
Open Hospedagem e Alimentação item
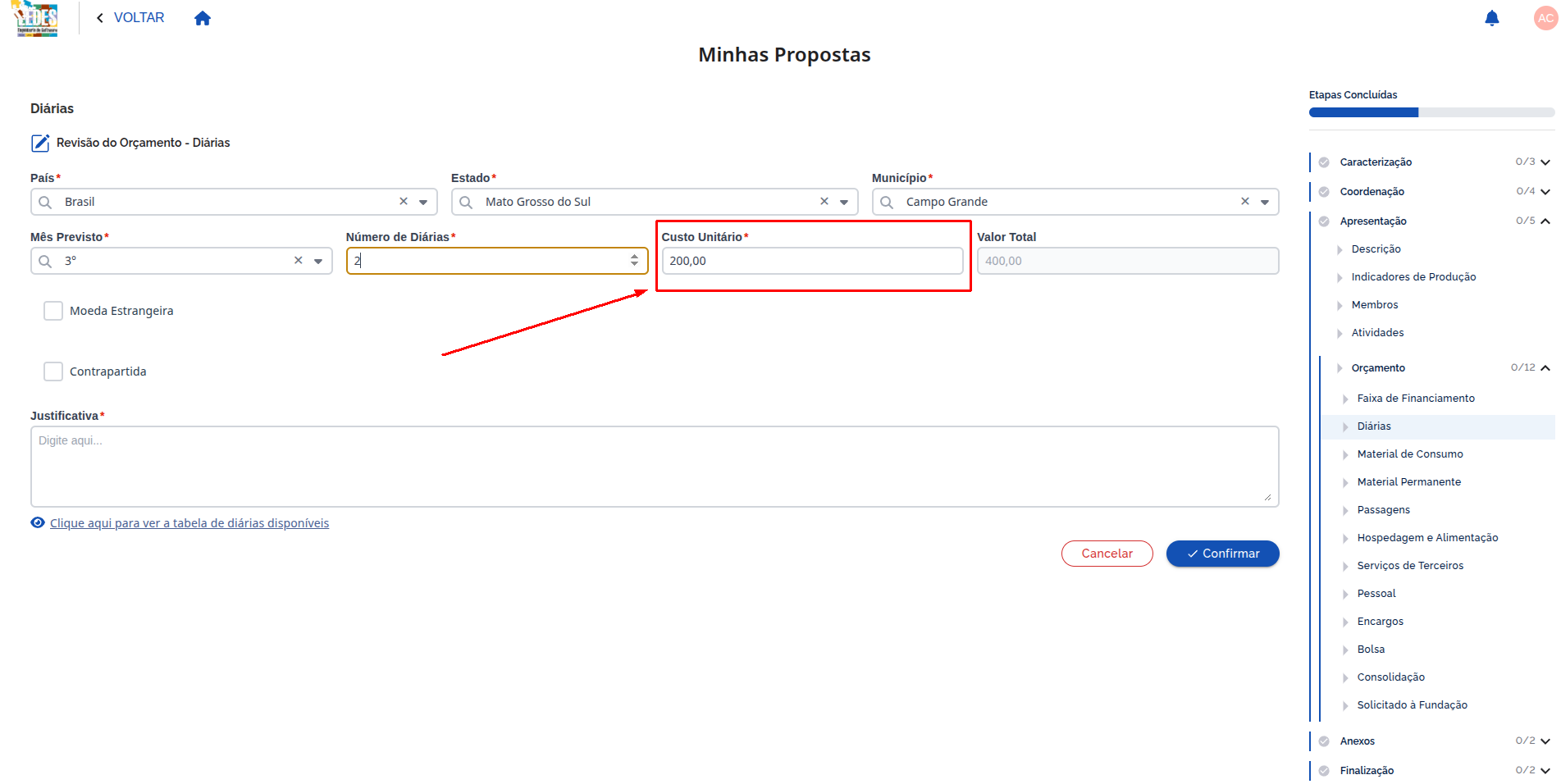[x=1427, y=538]
